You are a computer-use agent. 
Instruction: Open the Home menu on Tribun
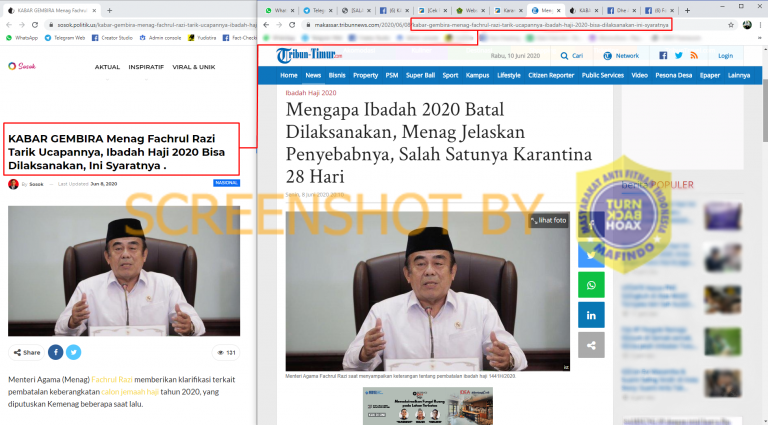288,75
